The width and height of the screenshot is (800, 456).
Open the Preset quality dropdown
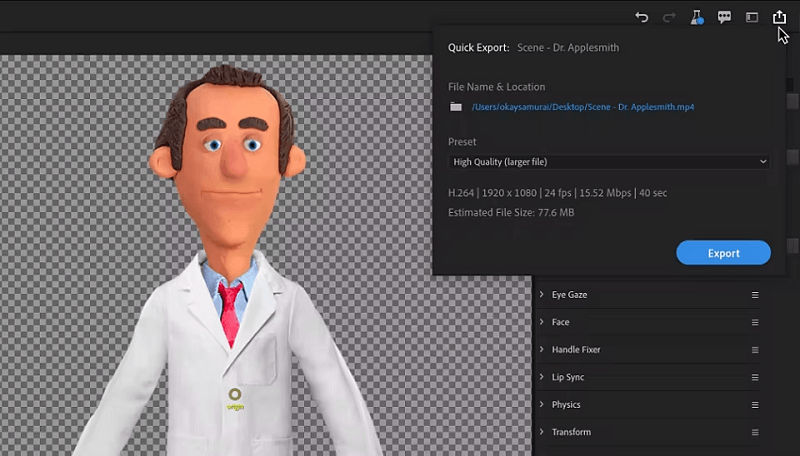pyautogui.click(x=609, y=162)
